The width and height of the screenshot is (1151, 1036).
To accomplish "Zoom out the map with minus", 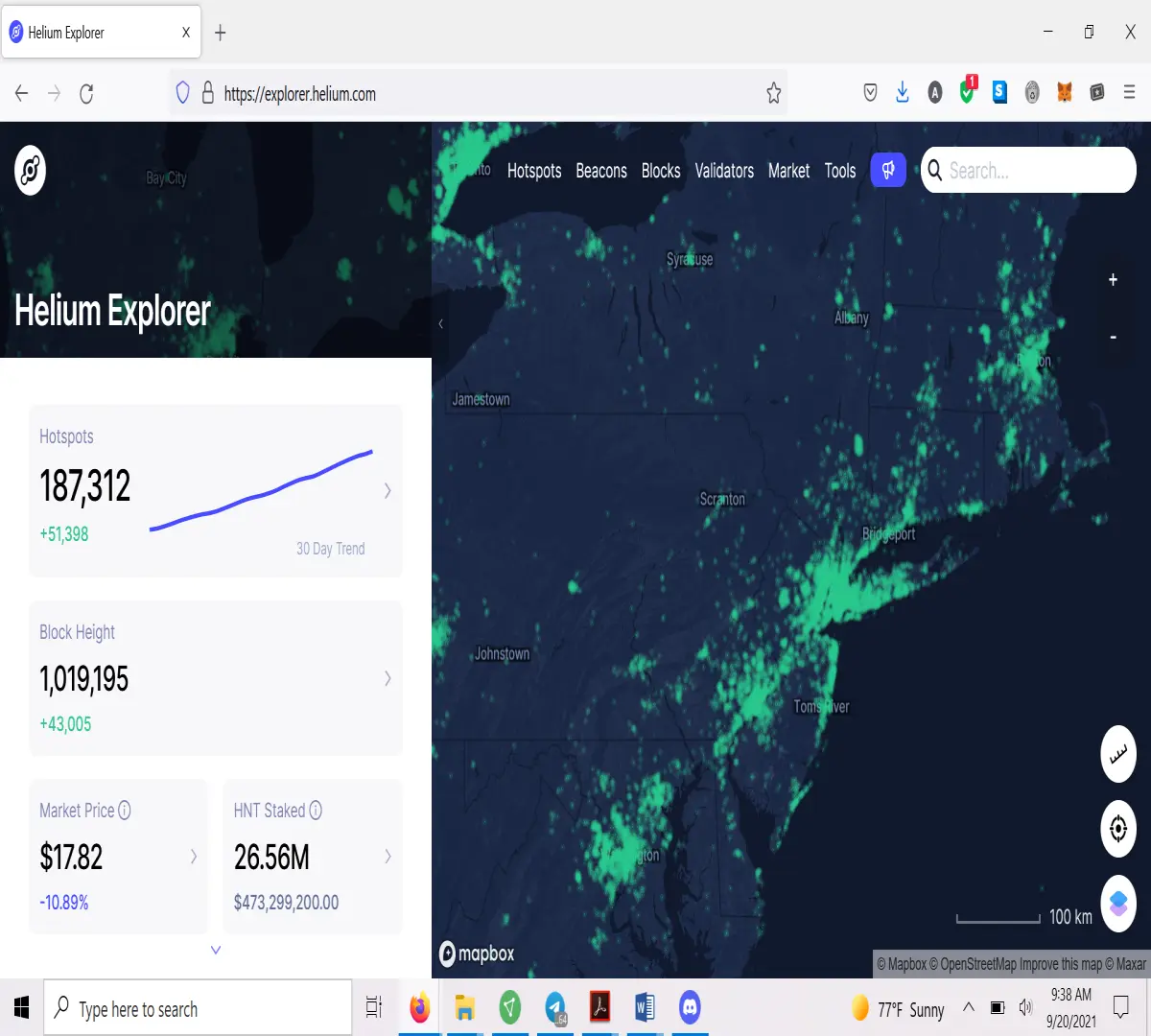I will click(1113, 337).
